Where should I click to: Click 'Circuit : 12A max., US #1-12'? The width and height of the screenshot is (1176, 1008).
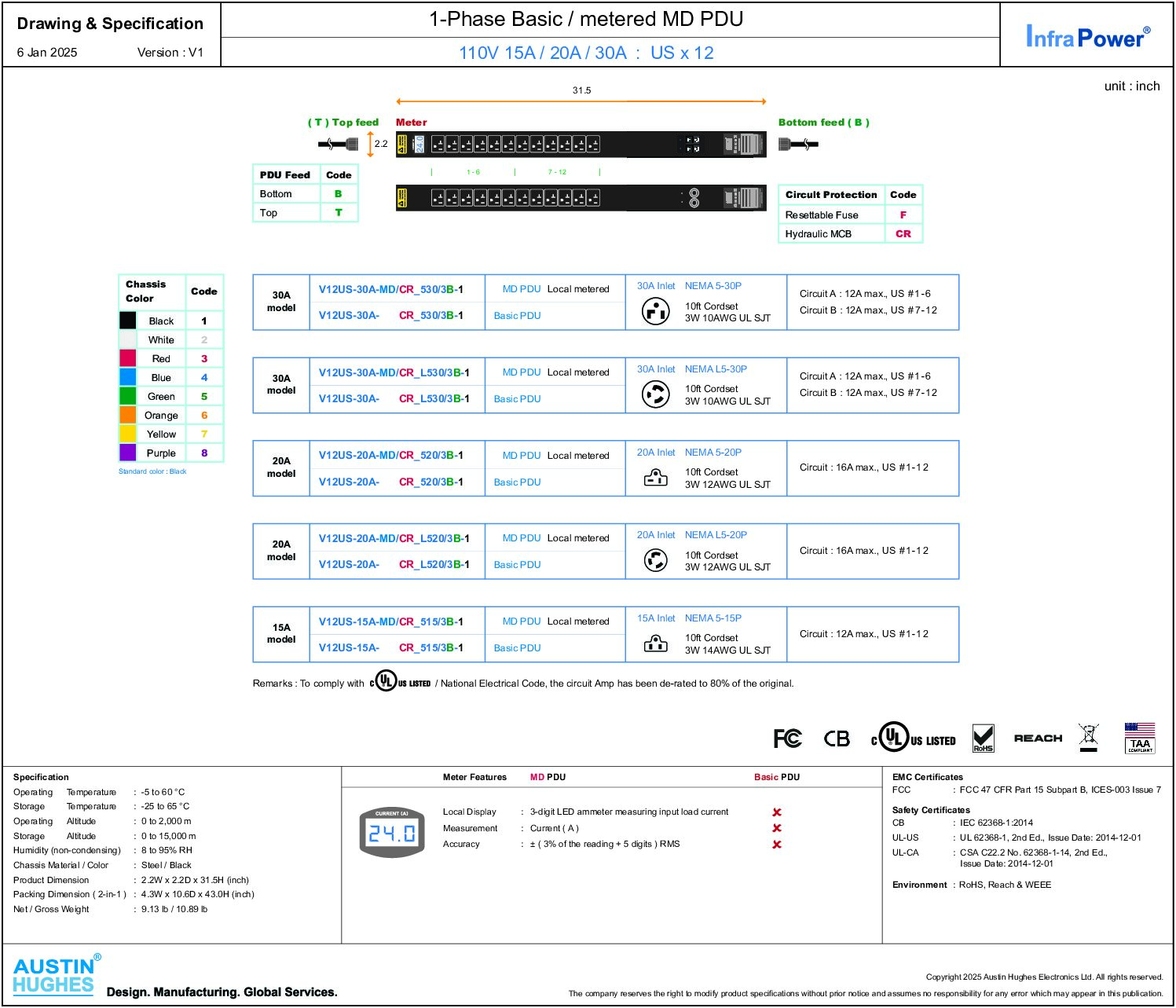coord(864,634)
